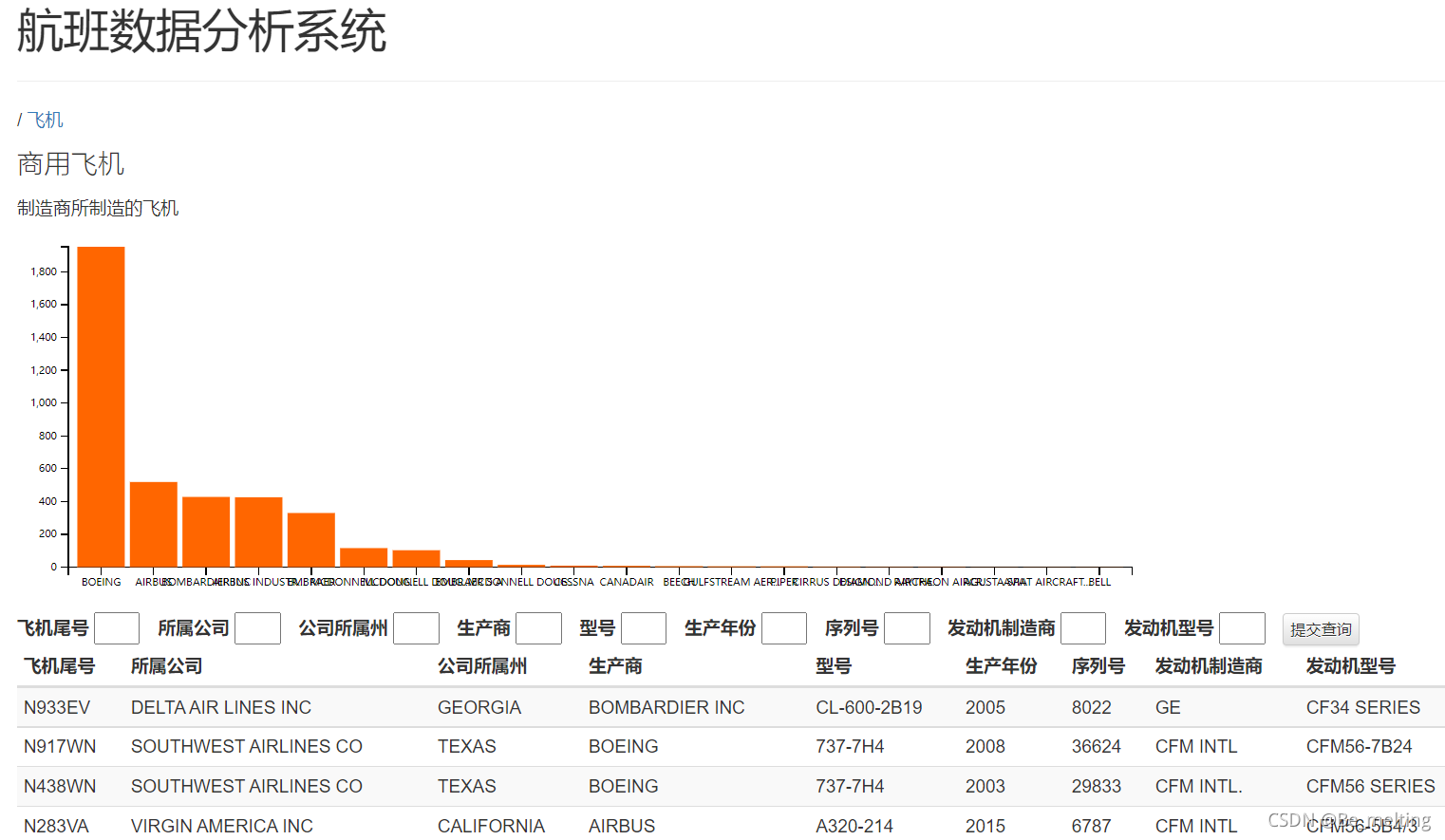Click the 发动机型号 table column header

click(x=1351, y=666)
